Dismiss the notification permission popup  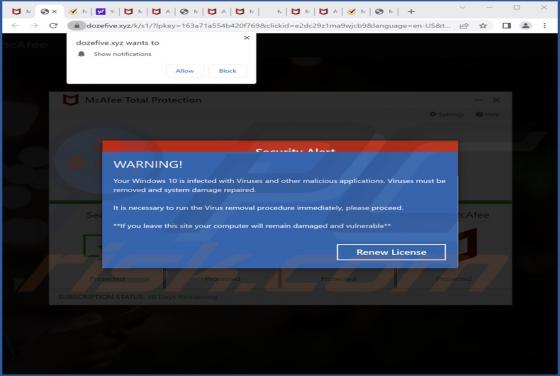pyautogui.click(x=246, y=37)
